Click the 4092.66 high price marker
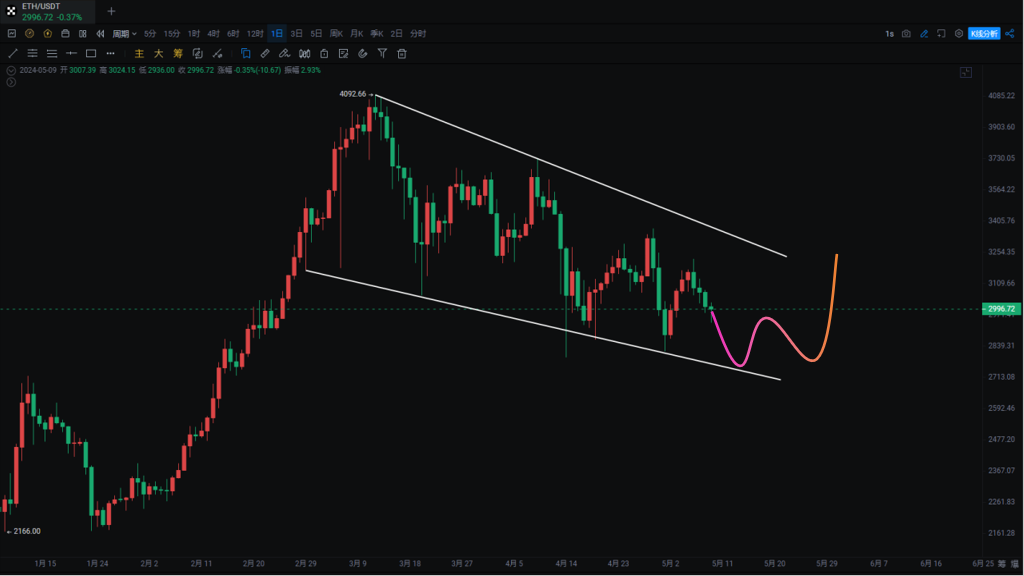Viewport: 1024px width, 576px height. [x=353, y=94]
